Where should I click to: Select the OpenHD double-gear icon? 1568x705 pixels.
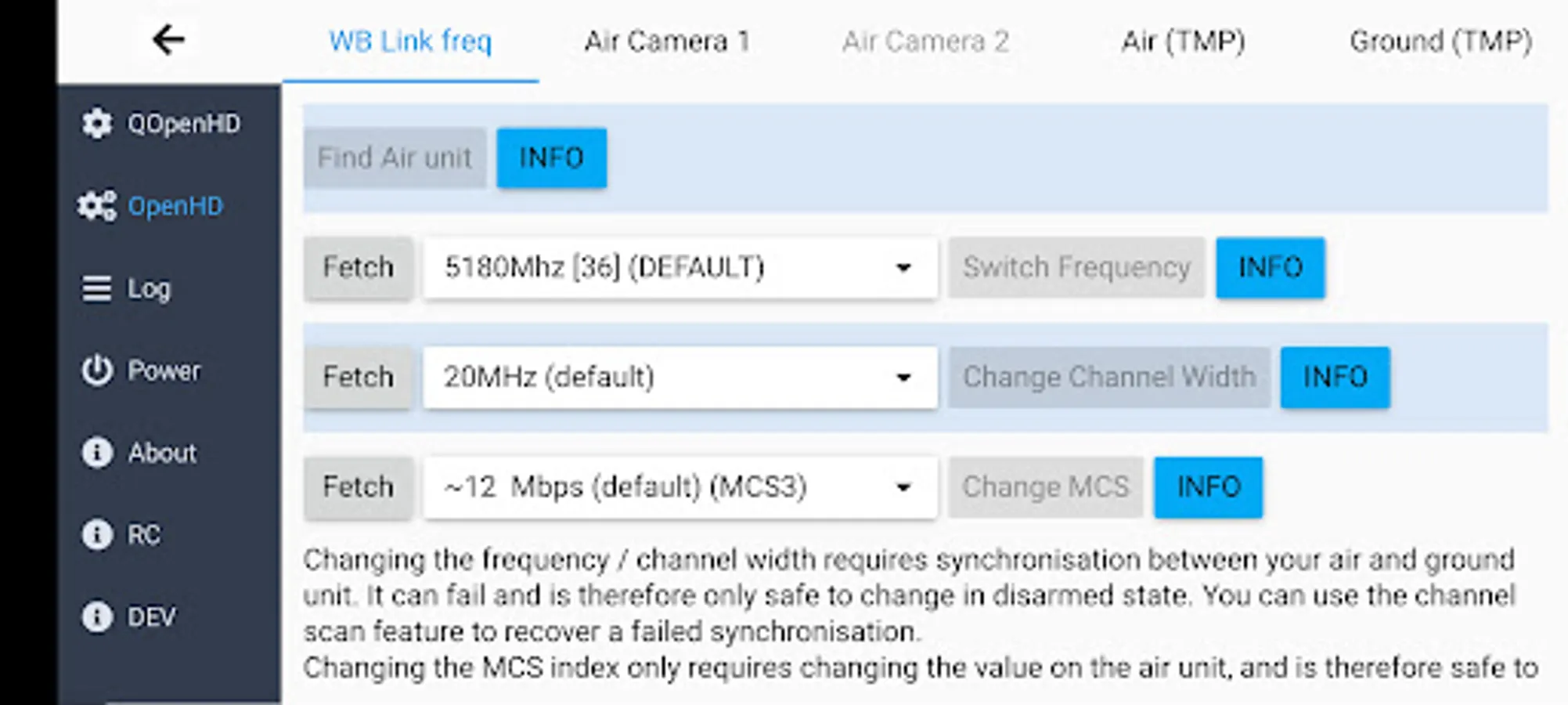97,206
